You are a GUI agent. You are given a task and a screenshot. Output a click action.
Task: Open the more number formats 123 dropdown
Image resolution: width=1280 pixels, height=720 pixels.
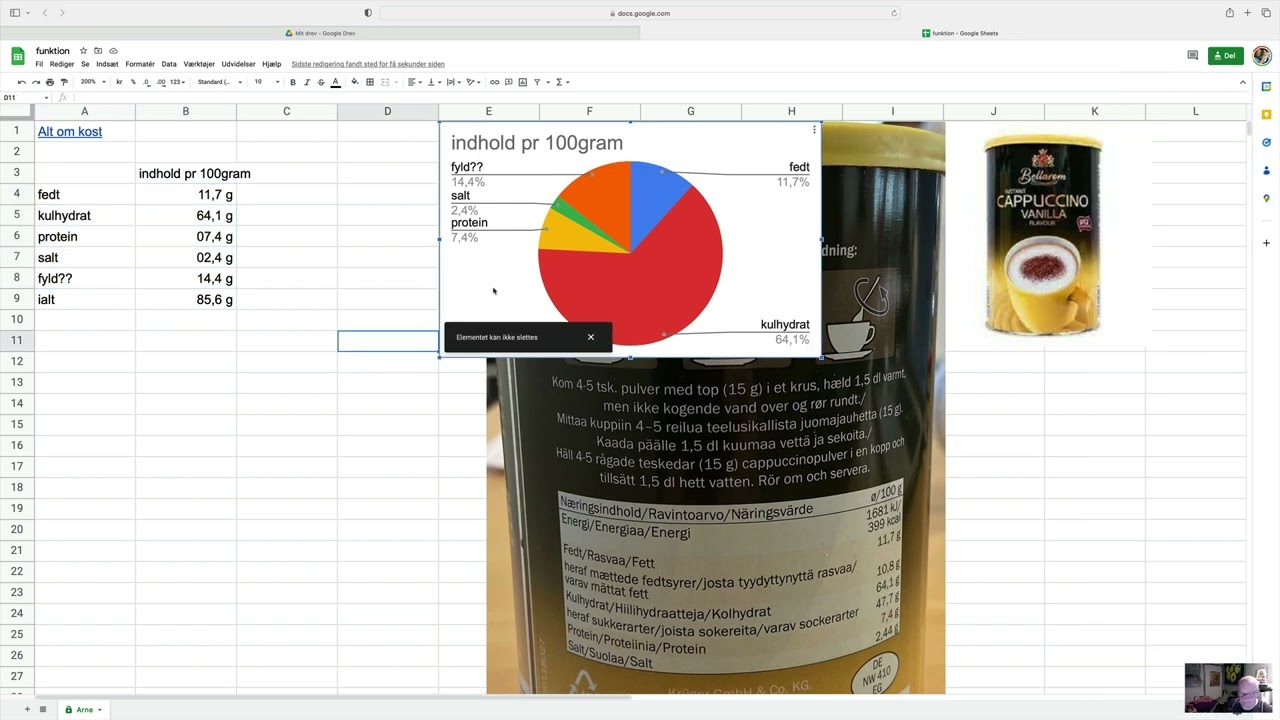178,82
